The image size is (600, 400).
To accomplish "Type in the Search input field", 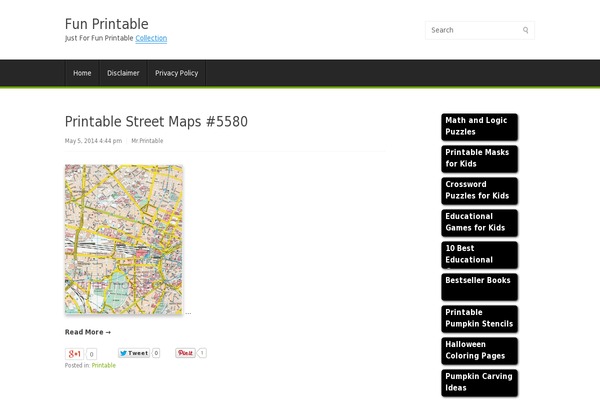I will (472, 30).
